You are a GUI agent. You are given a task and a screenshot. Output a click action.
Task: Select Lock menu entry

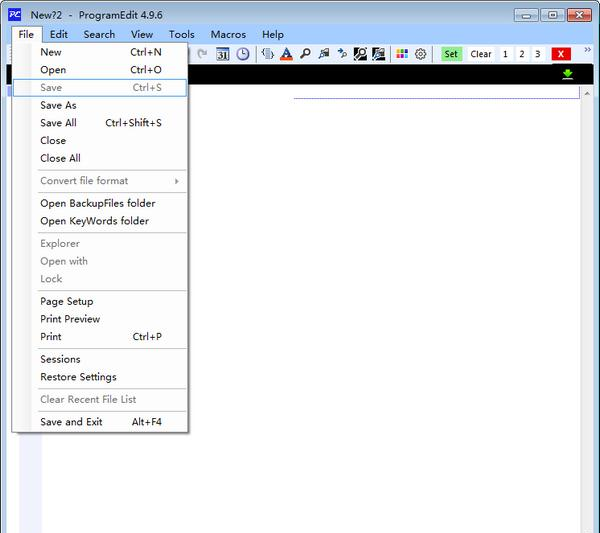tap(100, 279)
